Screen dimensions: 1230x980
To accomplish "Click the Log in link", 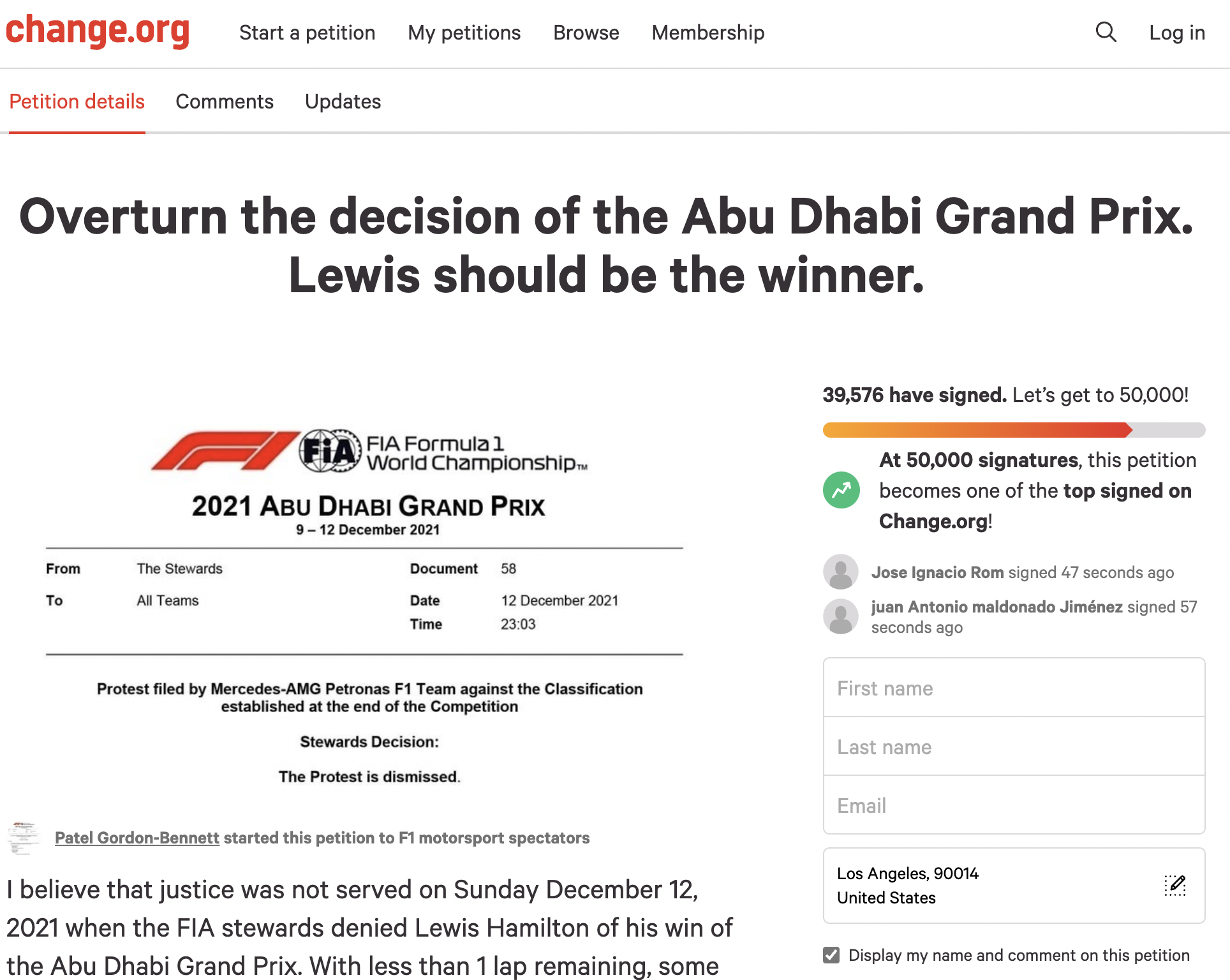I will click(x=1176, y=33).
